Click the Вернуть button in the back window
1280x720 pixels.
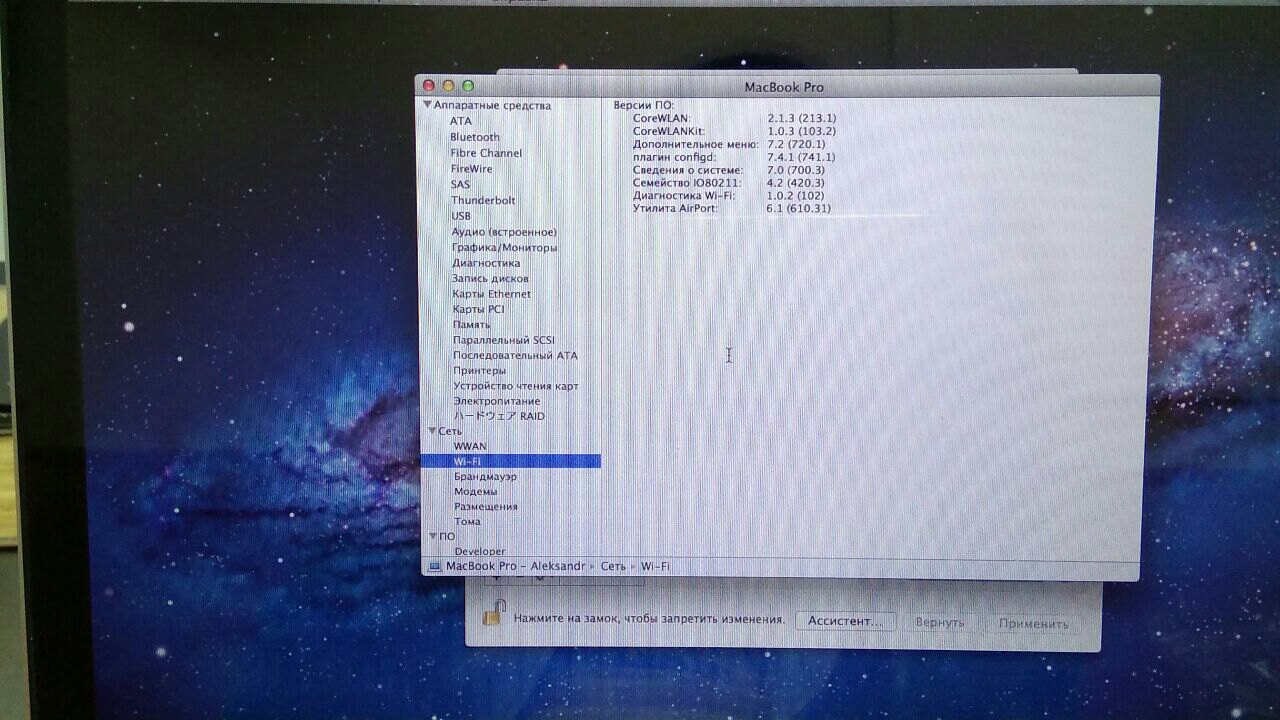[940, 622]
